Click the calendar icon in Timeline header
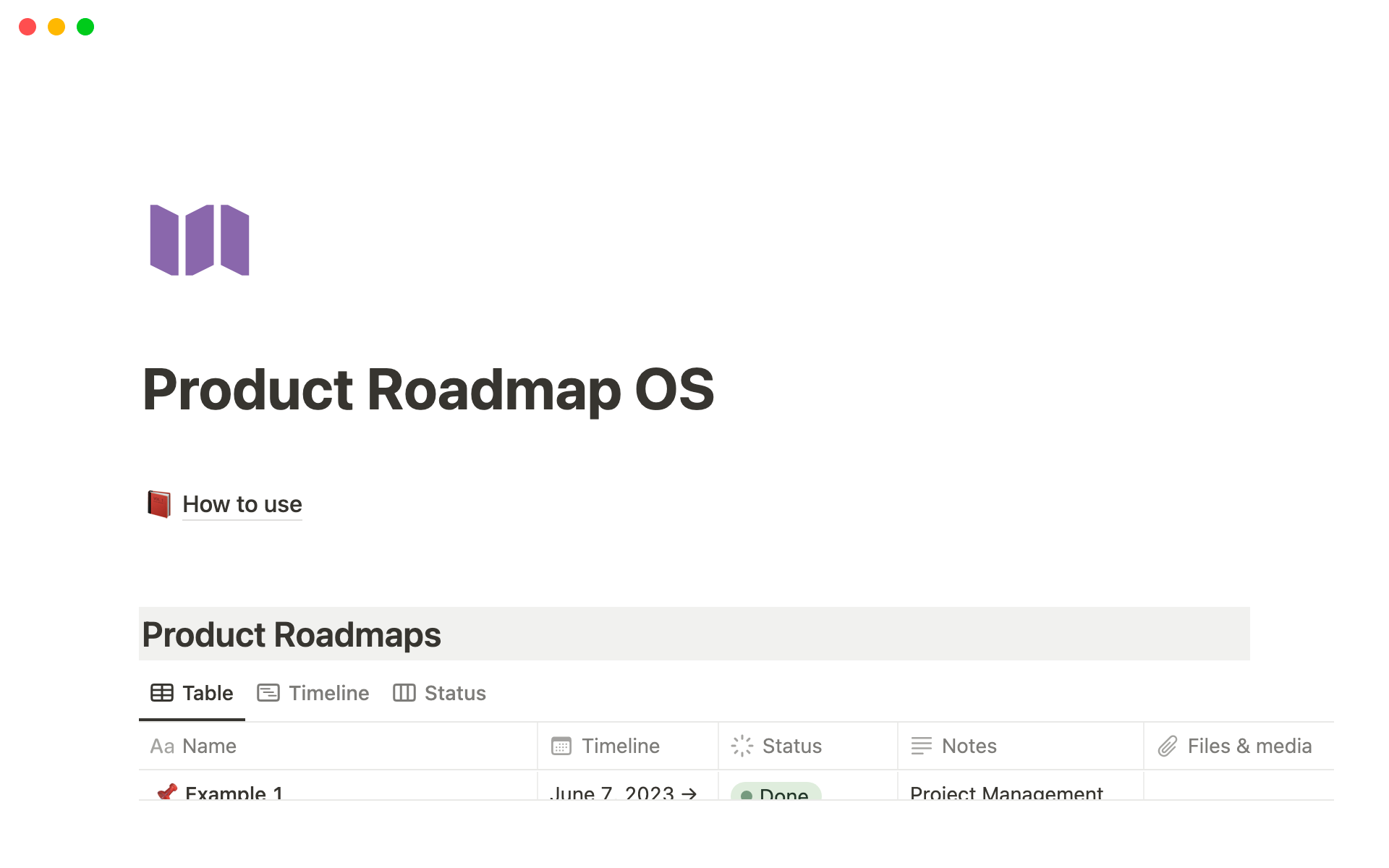Viewport: 1389px width, 868px height. pos(561,746)
